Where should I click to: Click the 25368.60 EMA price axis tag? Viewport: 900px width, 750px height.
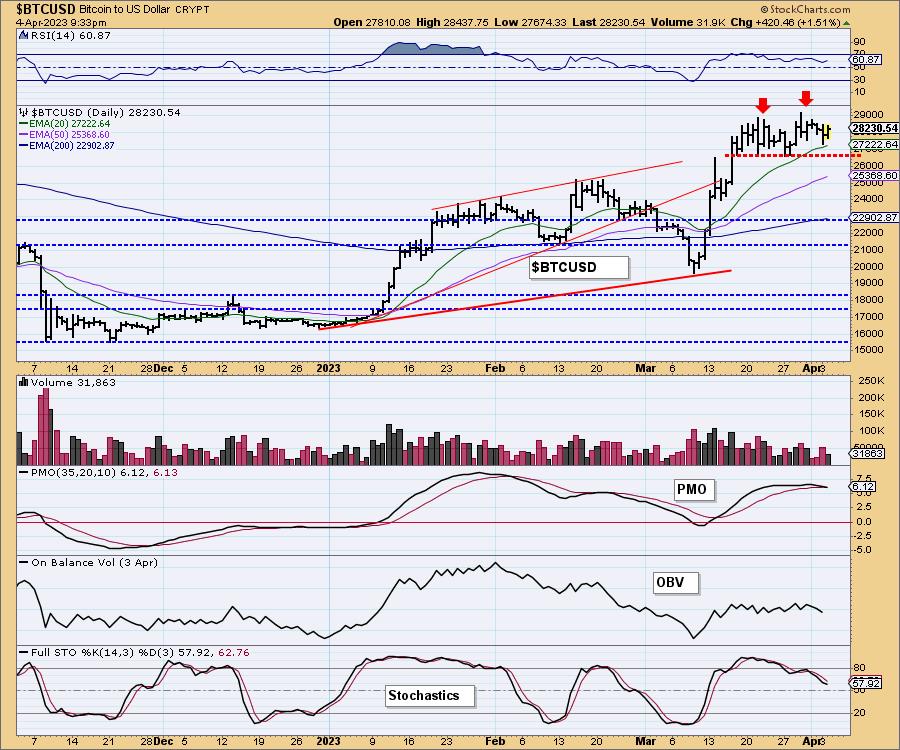pos(875,176)
